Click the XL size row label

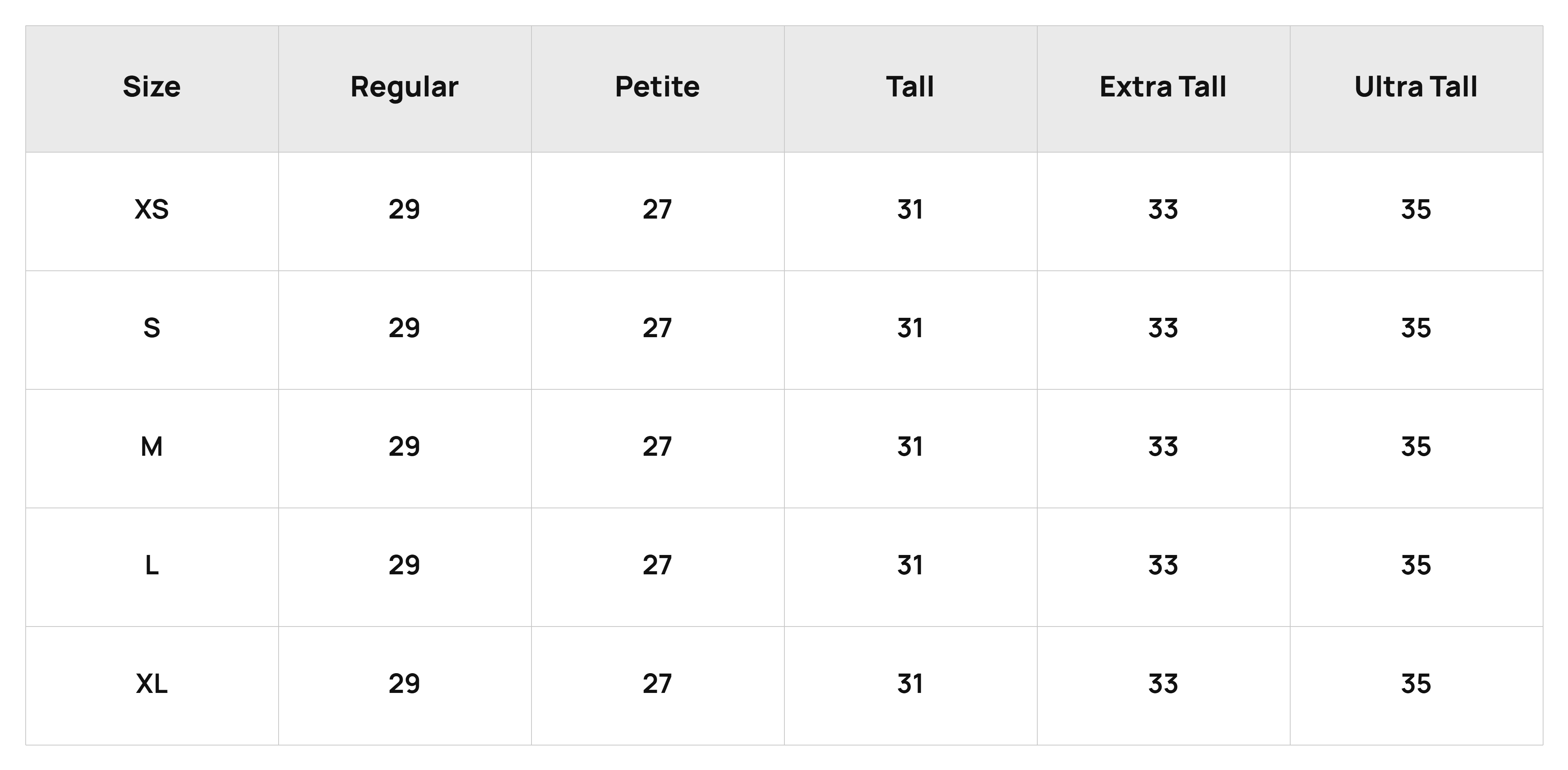(152, 685)
